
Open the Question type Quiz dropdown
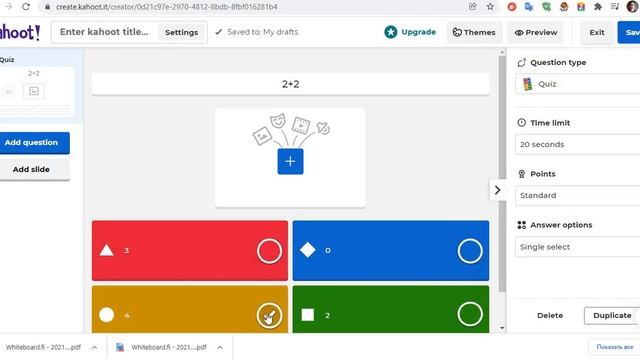tap(578, 84)
